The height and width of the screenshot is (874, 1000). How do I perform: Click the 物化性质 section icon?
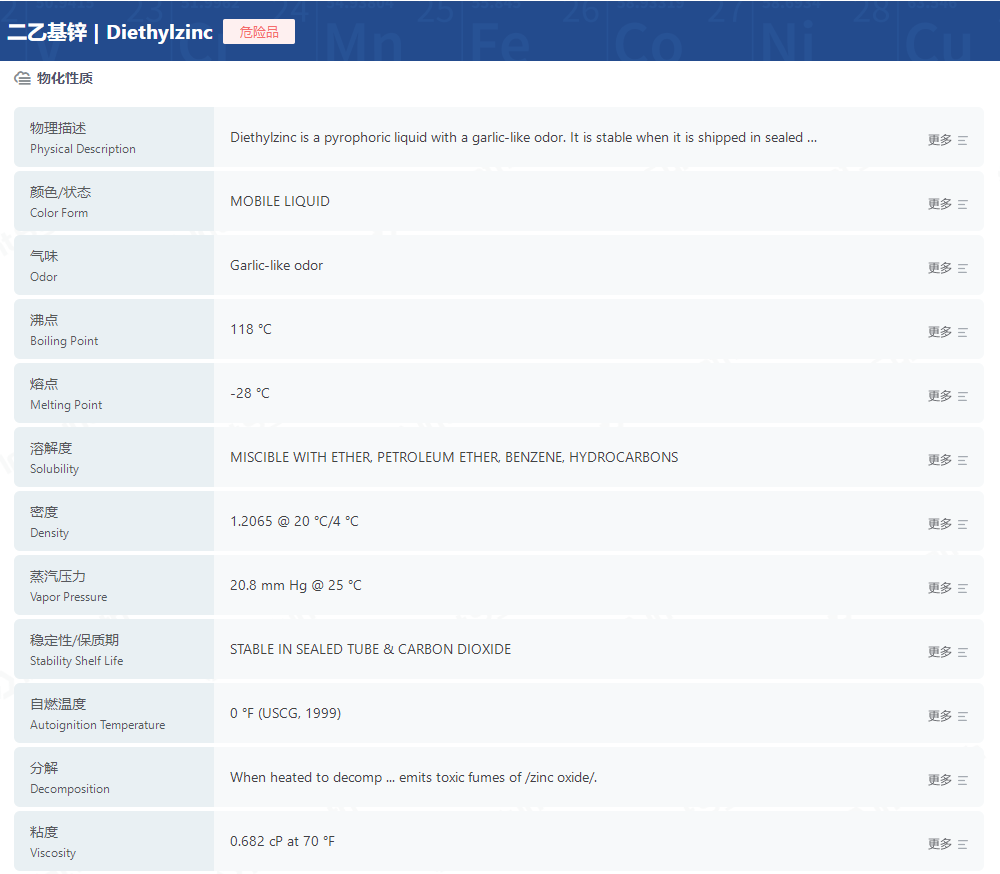(22, 78)
